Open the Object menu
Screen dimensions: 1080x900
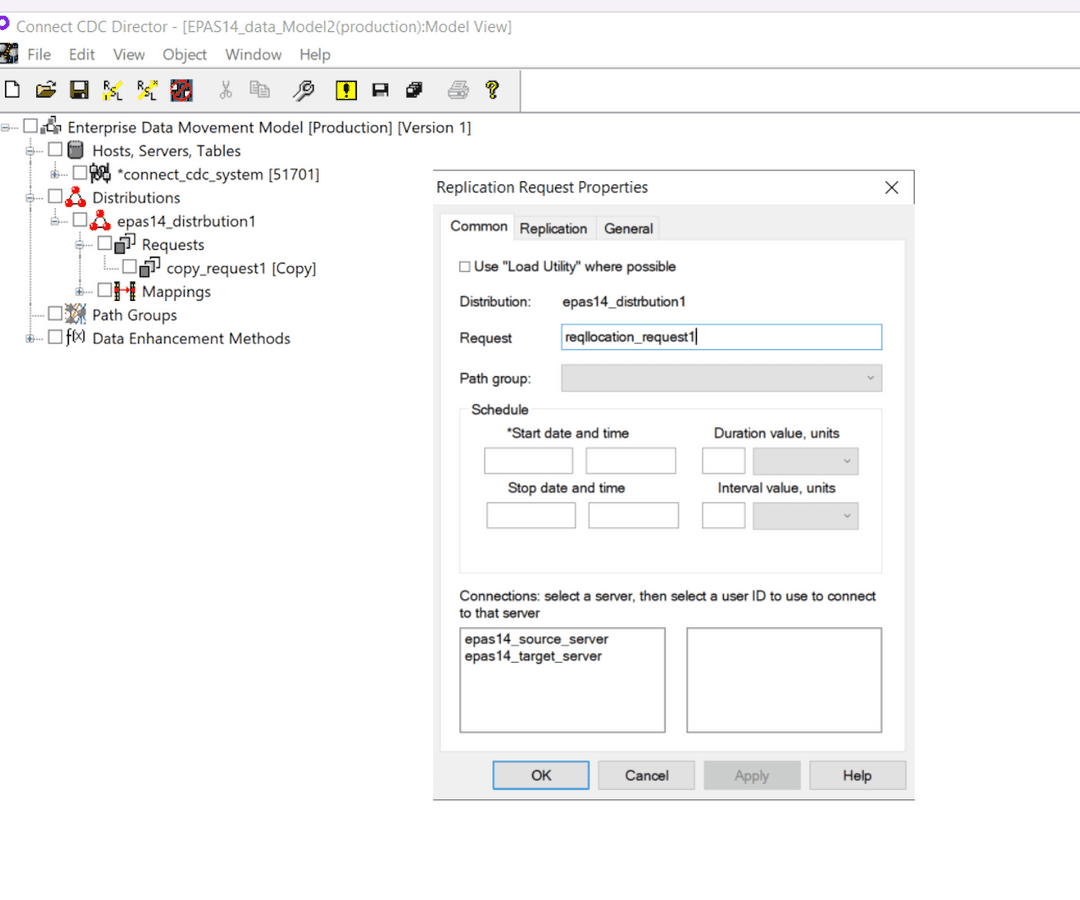(184, 54)
